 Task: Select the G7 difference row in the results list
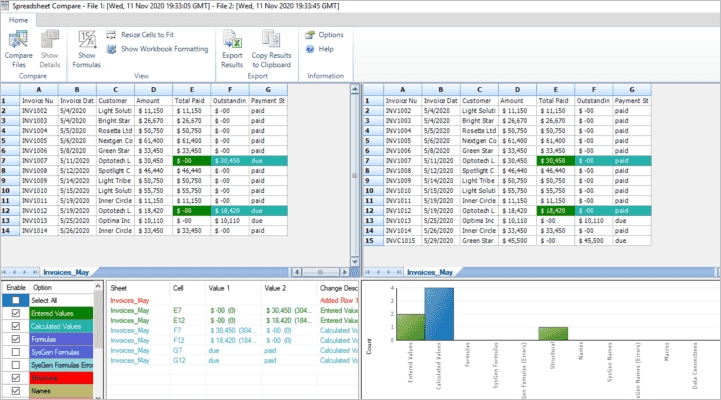click(233, 351)
